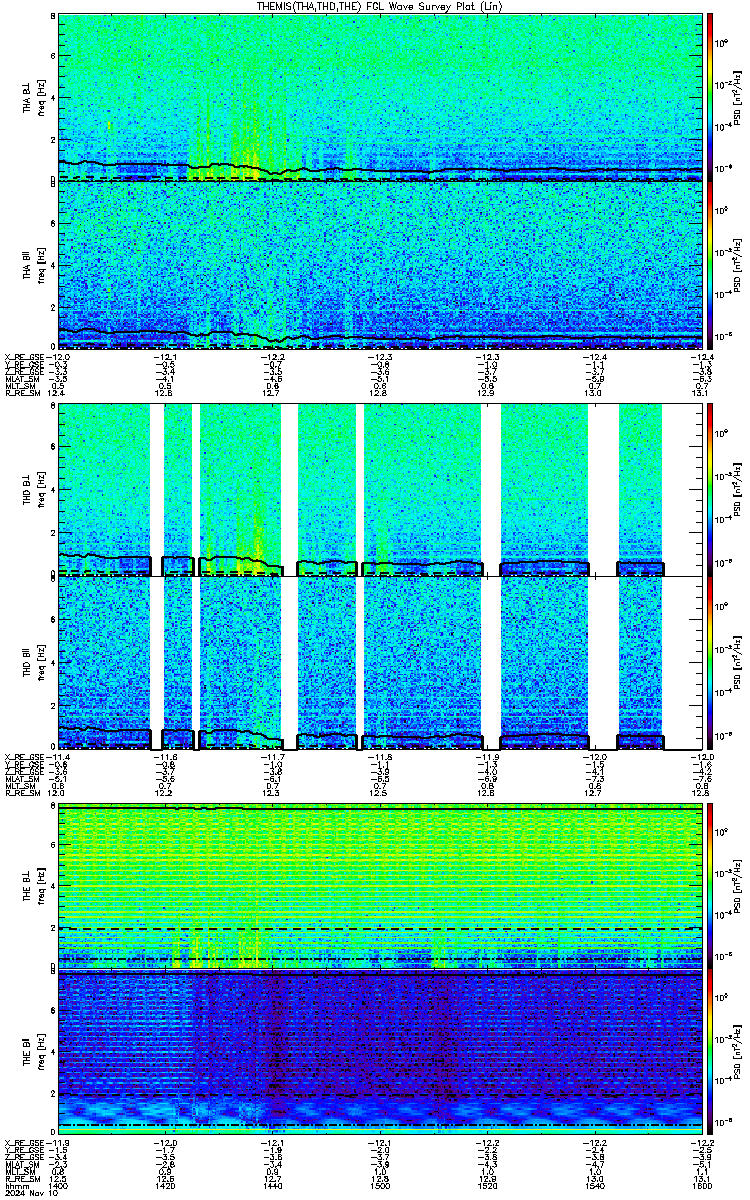
Task: Click the THA B⊥ PSD color bar
Action: tap(709, 96)
